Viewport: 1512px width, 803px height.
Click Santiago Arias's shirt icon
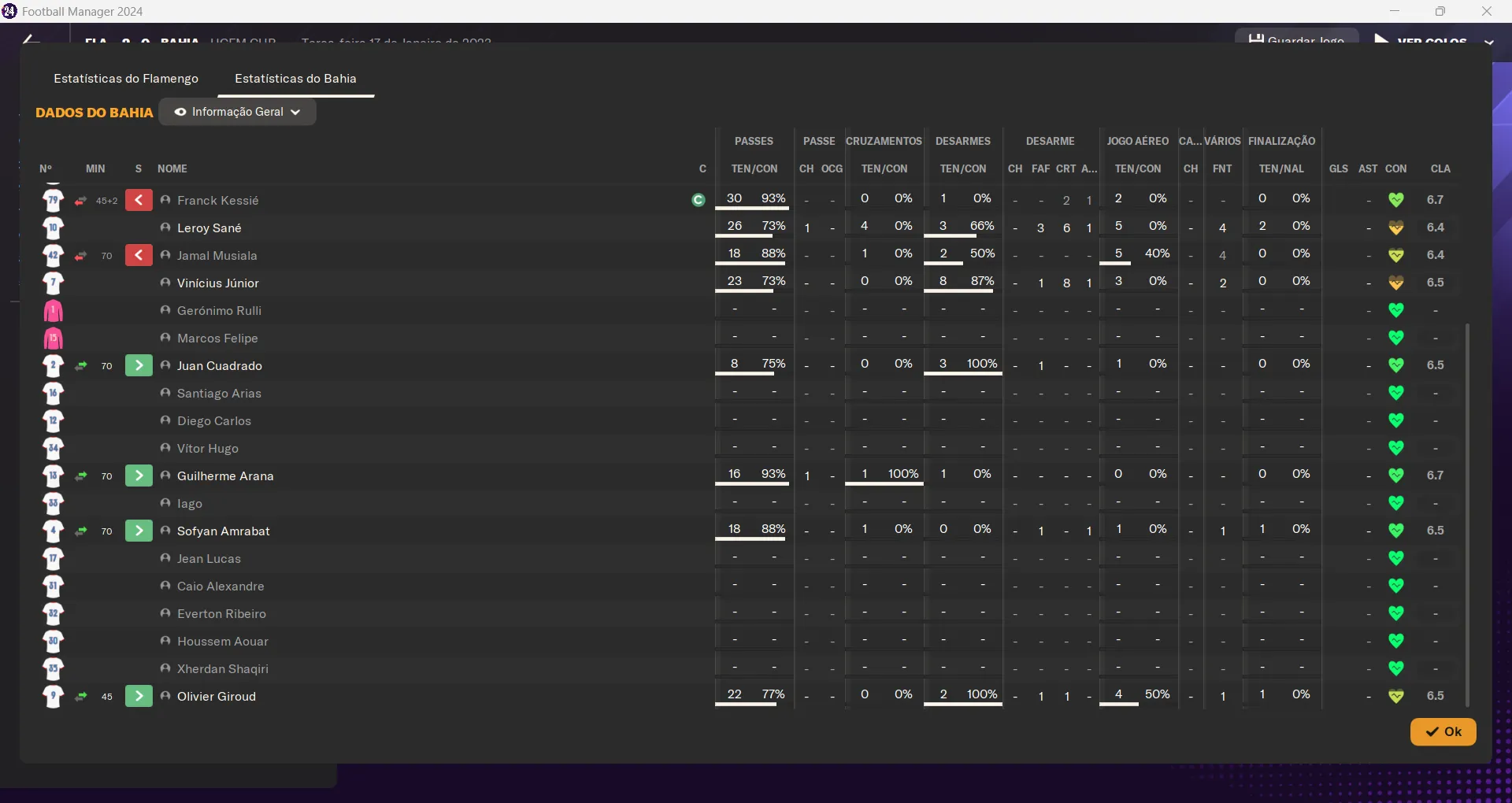[x=53, y=393]
